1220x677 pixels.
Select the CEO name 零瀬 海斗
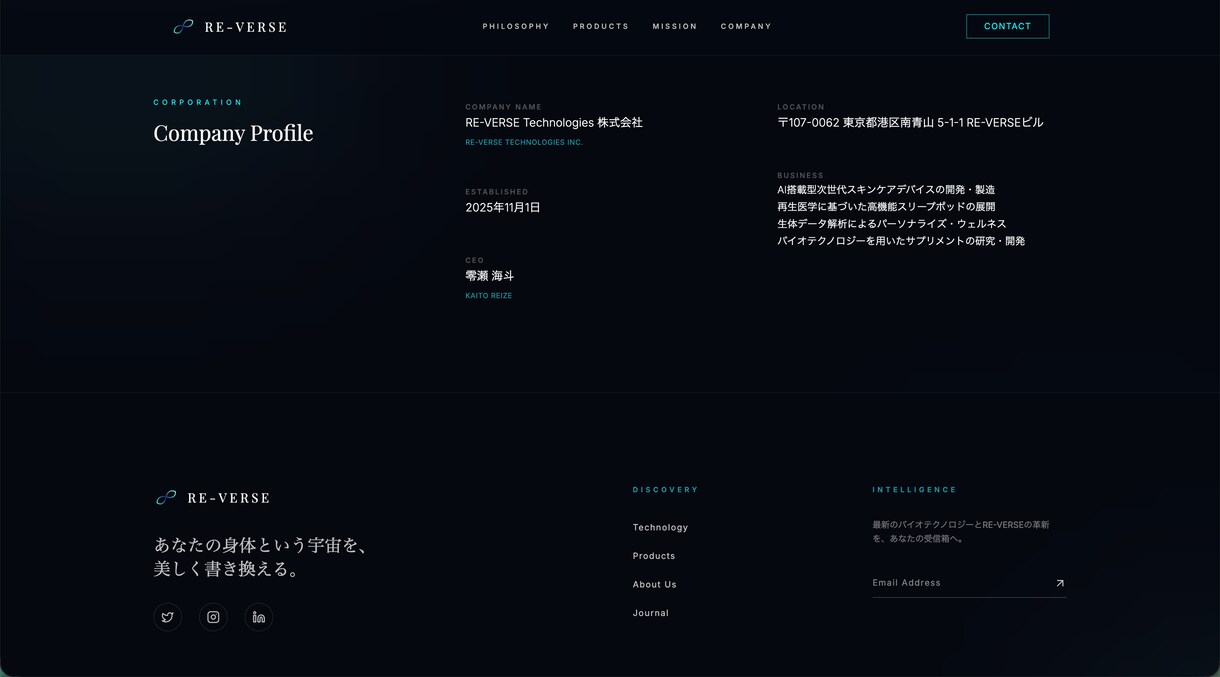point(490,276)
